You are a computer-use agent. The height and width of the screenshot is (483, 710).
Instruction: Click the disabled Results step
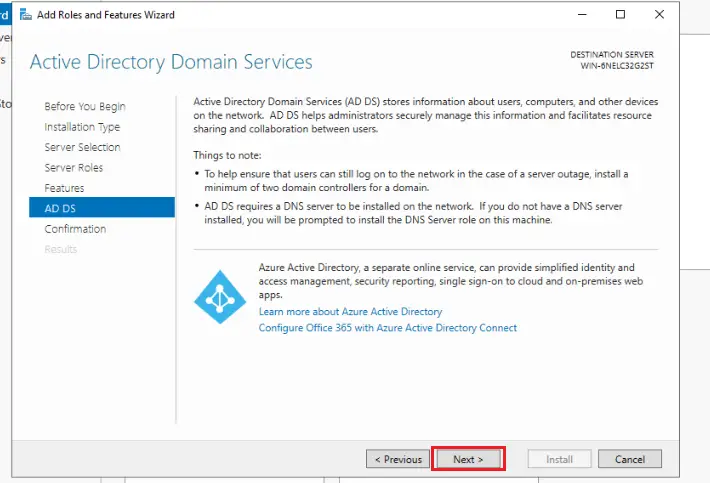(x=61, y=249)
